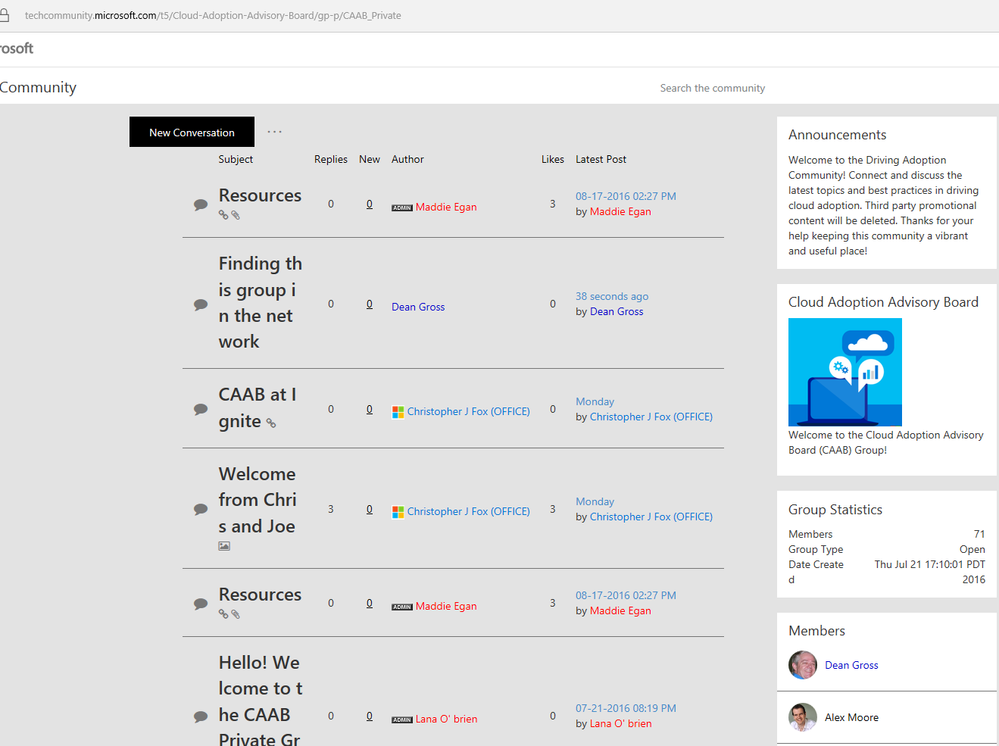
Task: Open the 07-21-2016 08:19 PM latest post link
Action: 626,708
